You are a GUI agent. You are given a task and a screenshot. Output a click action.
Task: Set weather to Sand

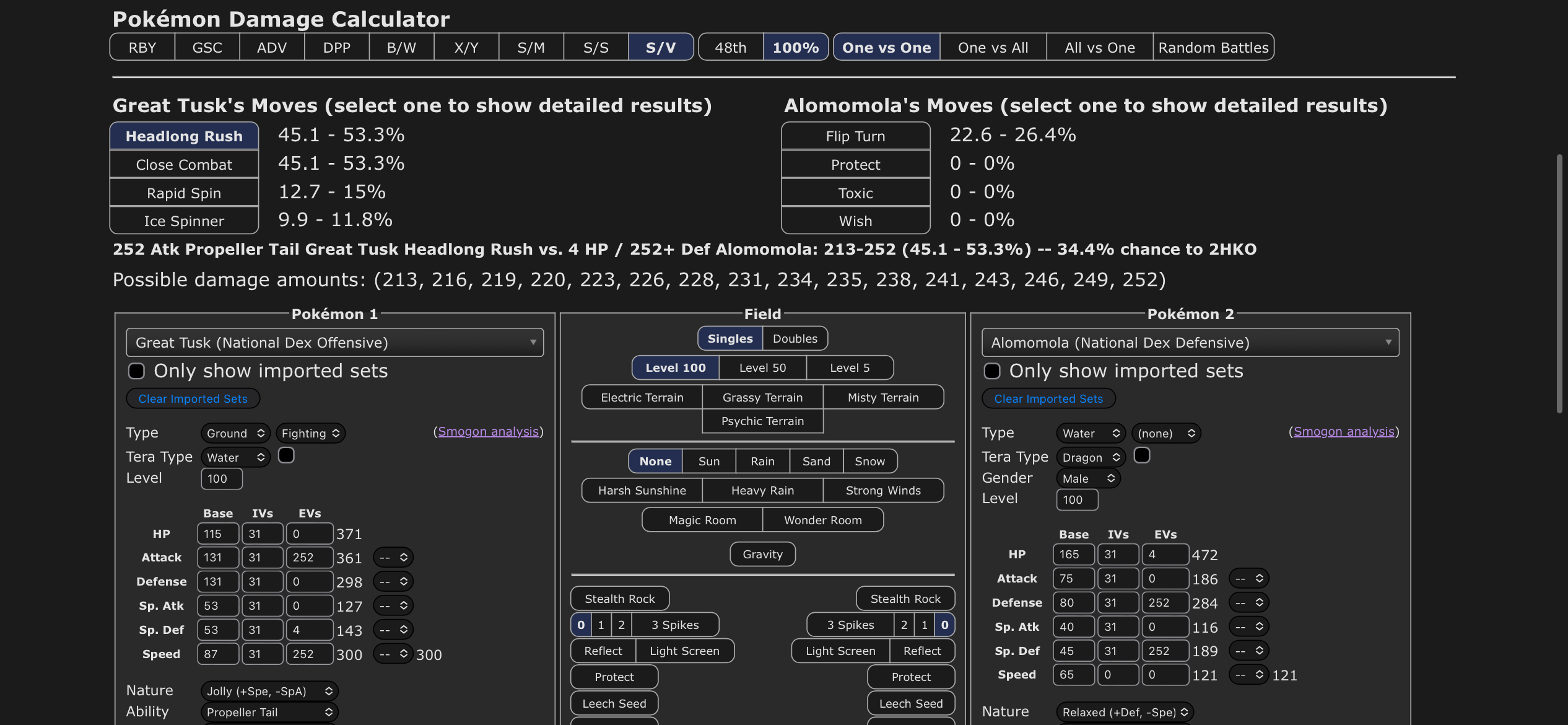pyautogui.click(x=816, y=461)
